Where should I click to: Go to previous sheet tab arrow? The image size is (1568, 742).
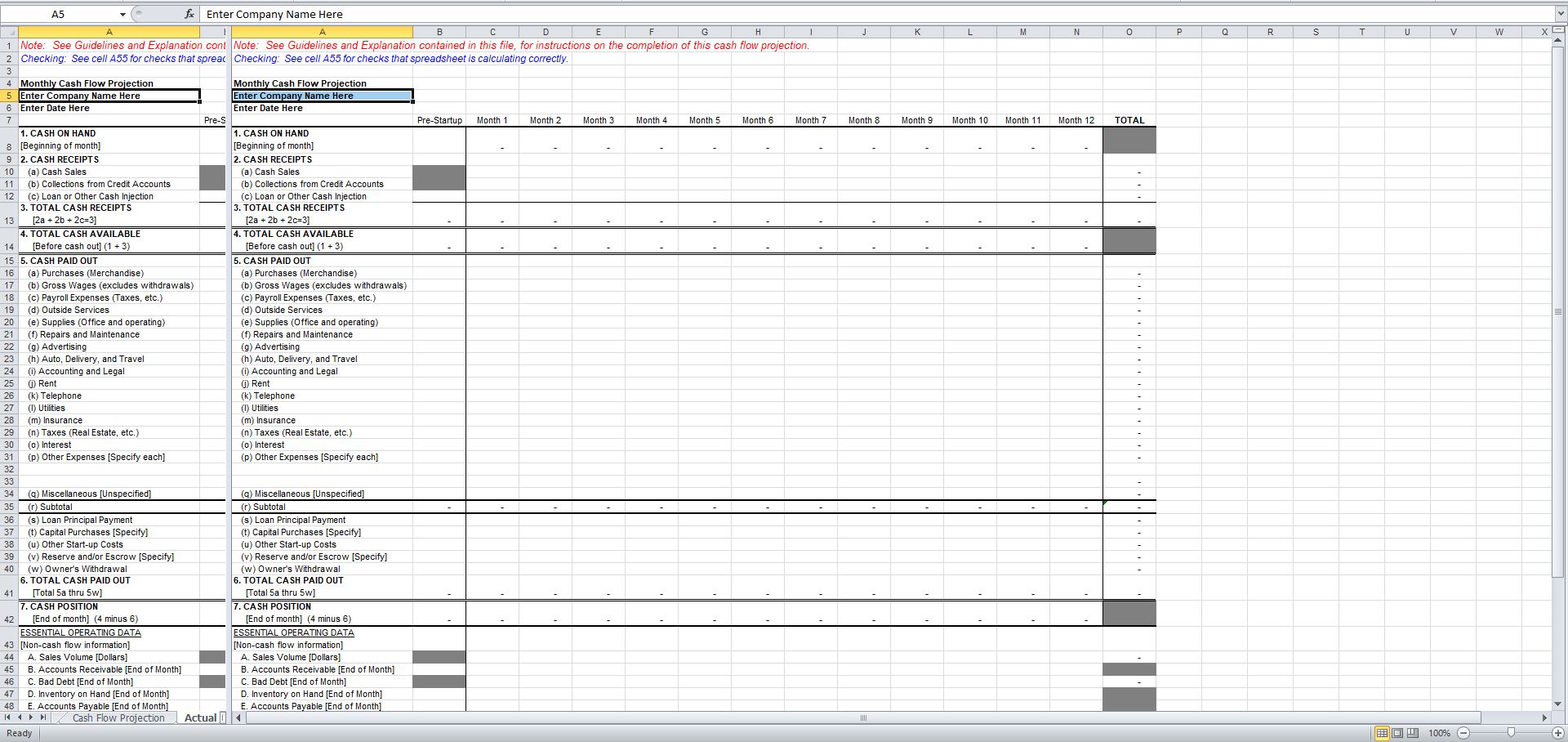20,717
